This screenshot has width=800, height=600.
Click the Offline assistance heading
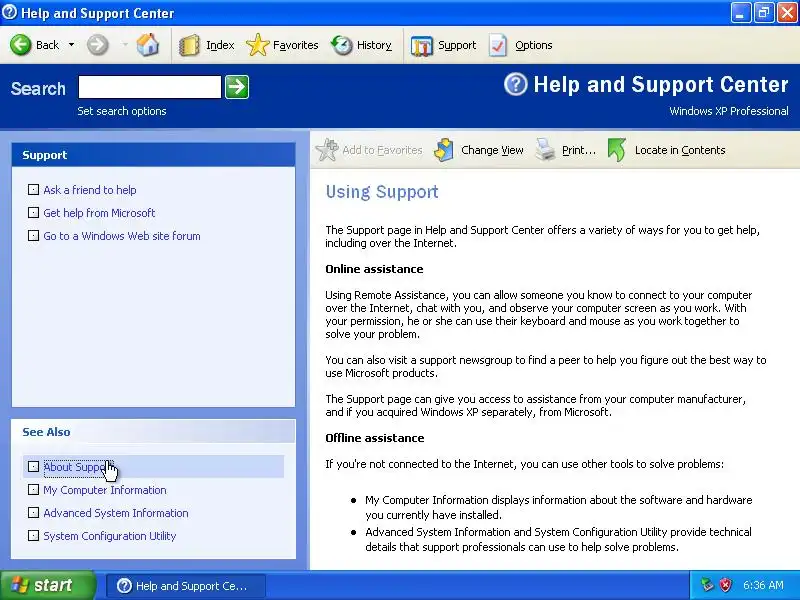pyautogui.click(x=374, y=438)
